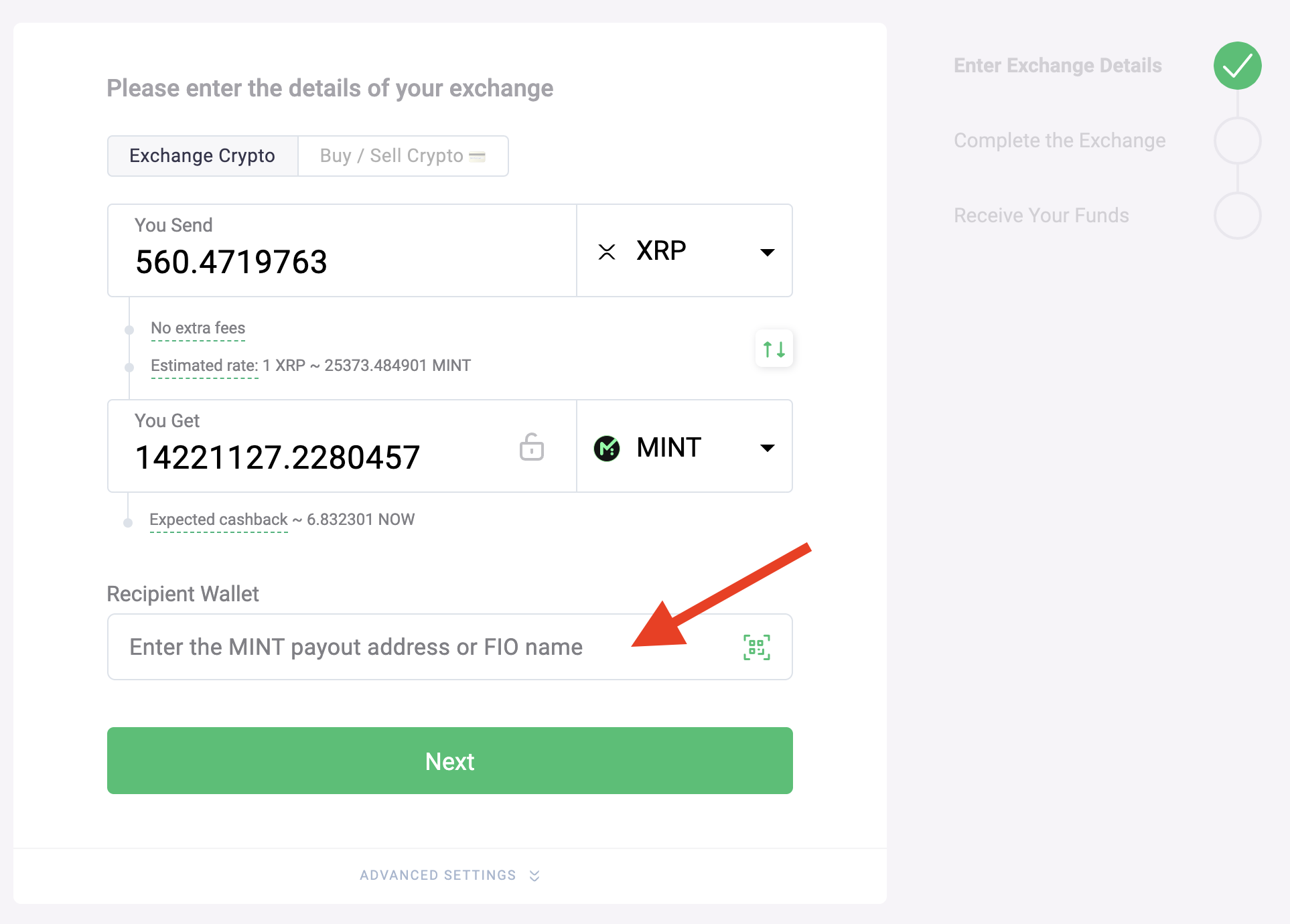Open the MINT currency dropdown arrow

point(767,448)
